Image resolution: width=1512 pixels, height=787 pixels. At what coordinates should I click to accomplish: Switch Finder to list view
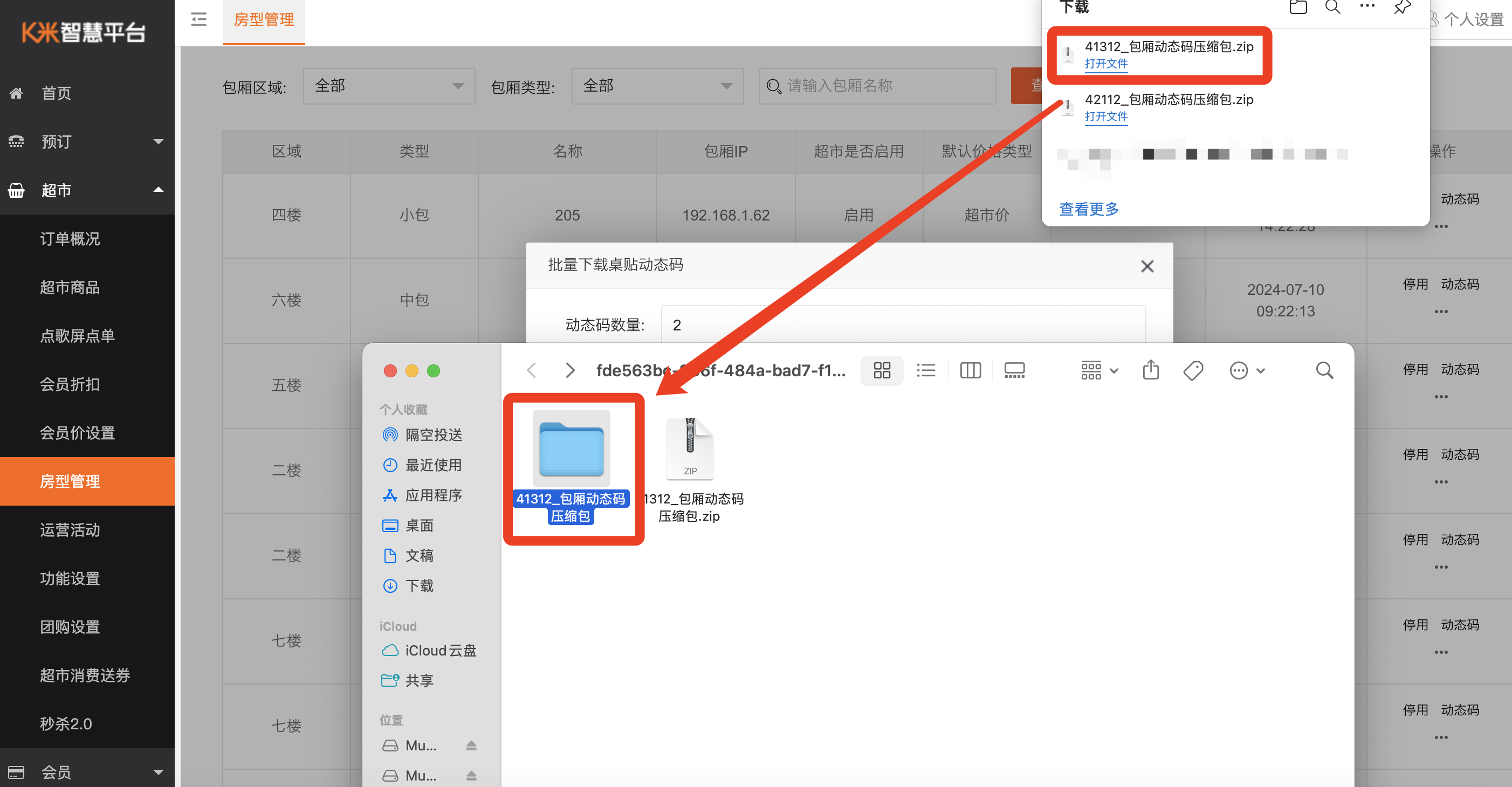pyautogui.click(x=926, y=370)
